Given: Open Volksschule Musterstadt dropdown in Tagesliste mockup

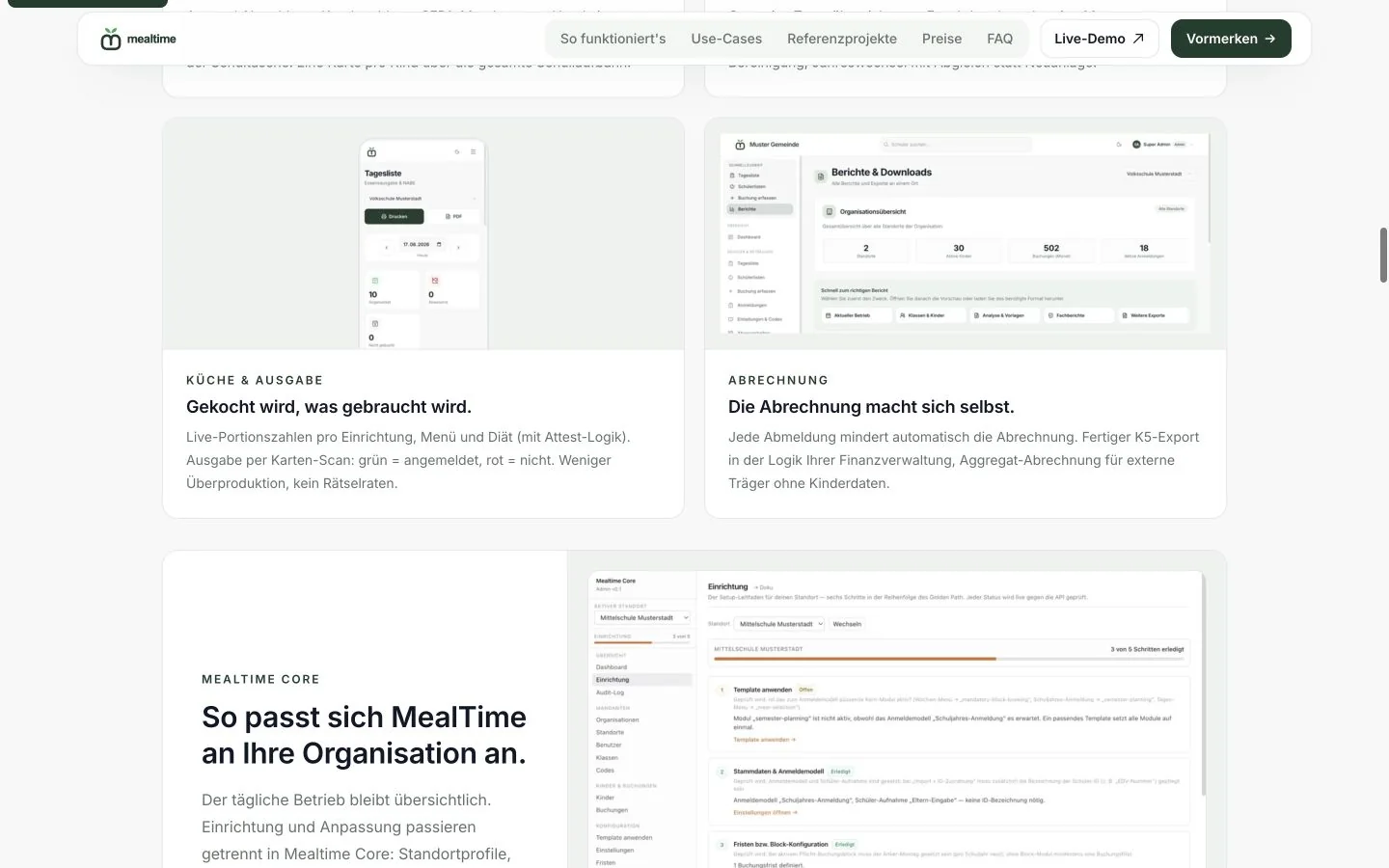Looking at the screenshot, I should click(x=422, y=198).
